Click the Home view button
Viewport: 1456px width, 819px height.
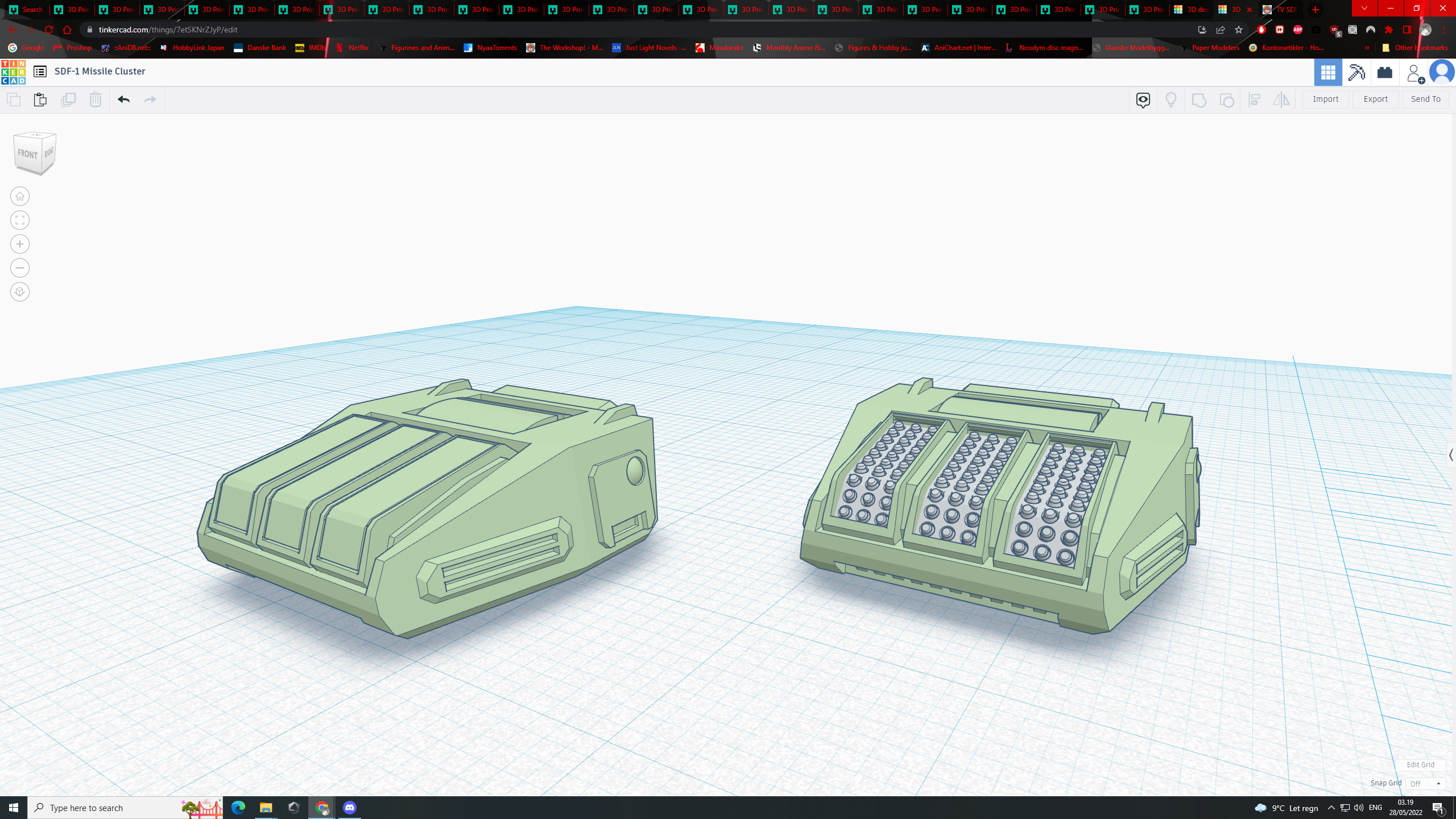20,196
